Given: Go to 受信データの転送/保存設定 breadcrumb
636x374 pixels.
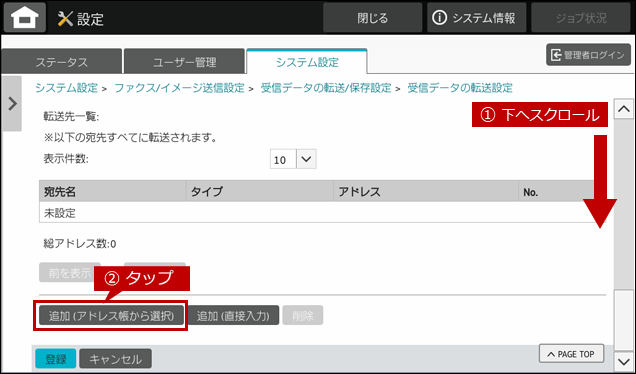Looking at the screenshot, I should 326,88.
